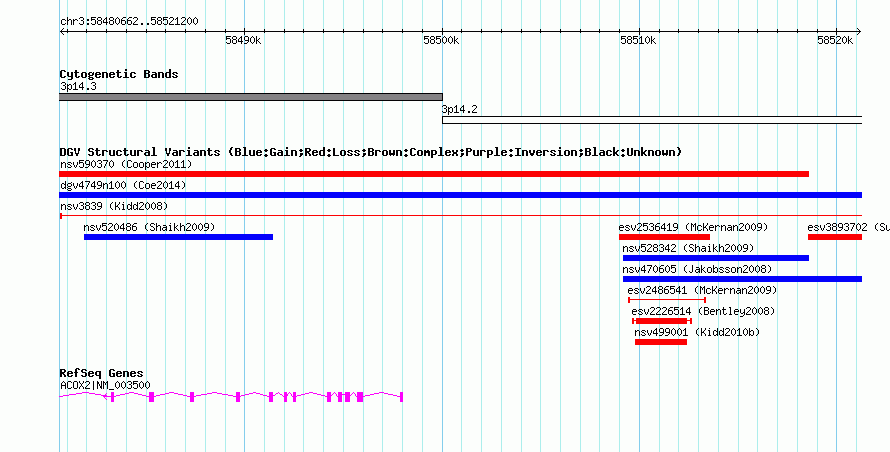
Task: Open the nsv470605 (Jakobsson2008) label
Action: click(x=697, y=270)
